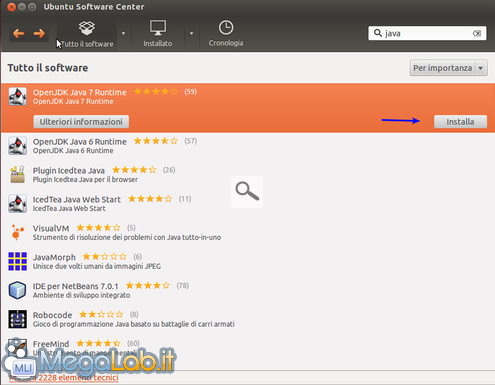Select the IcedTea Java Web Start title
The image size is (495, 385).
(77, 199)
